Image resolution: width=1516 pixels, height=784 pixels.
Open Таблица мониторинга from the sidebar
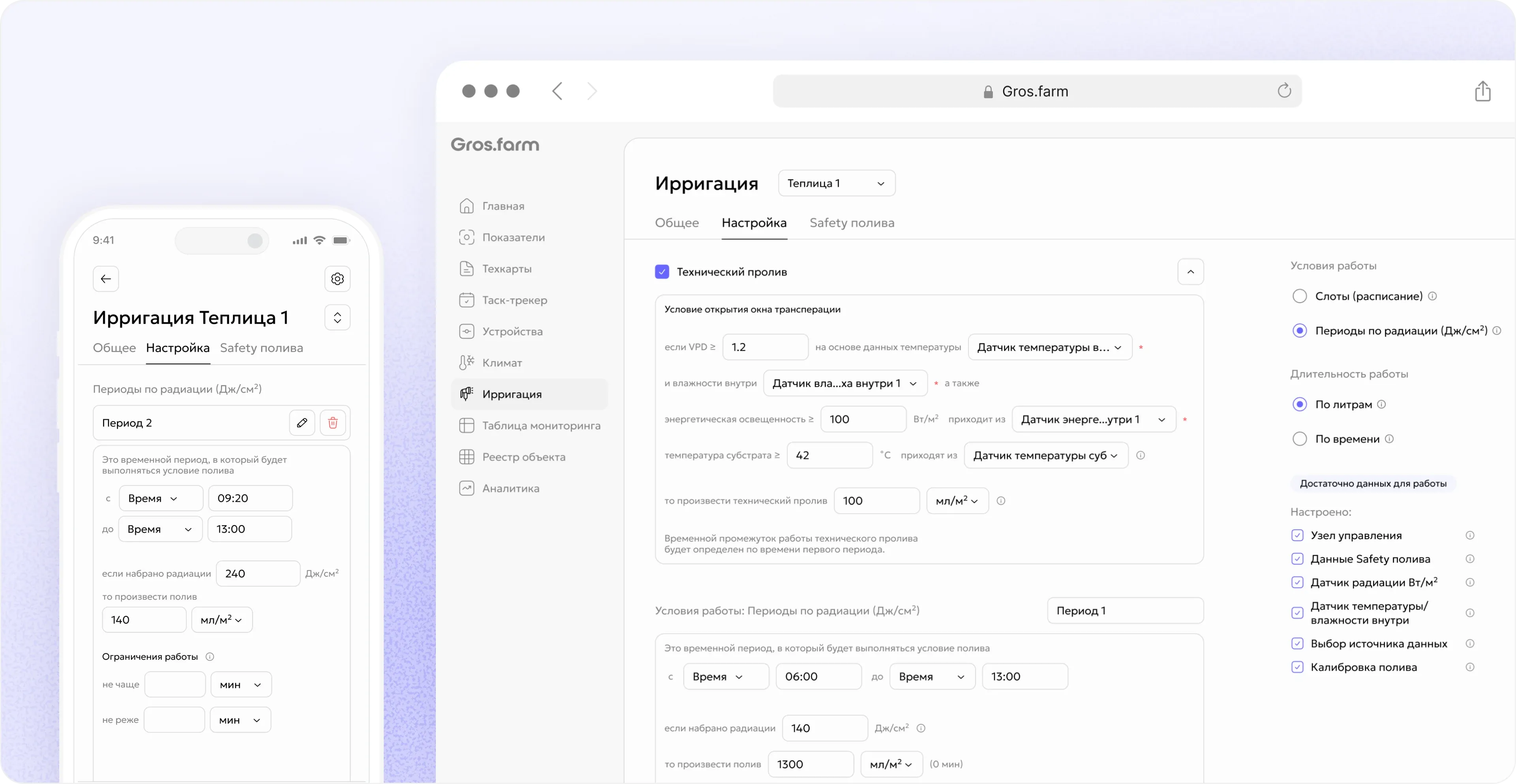[x=529, y=426]
